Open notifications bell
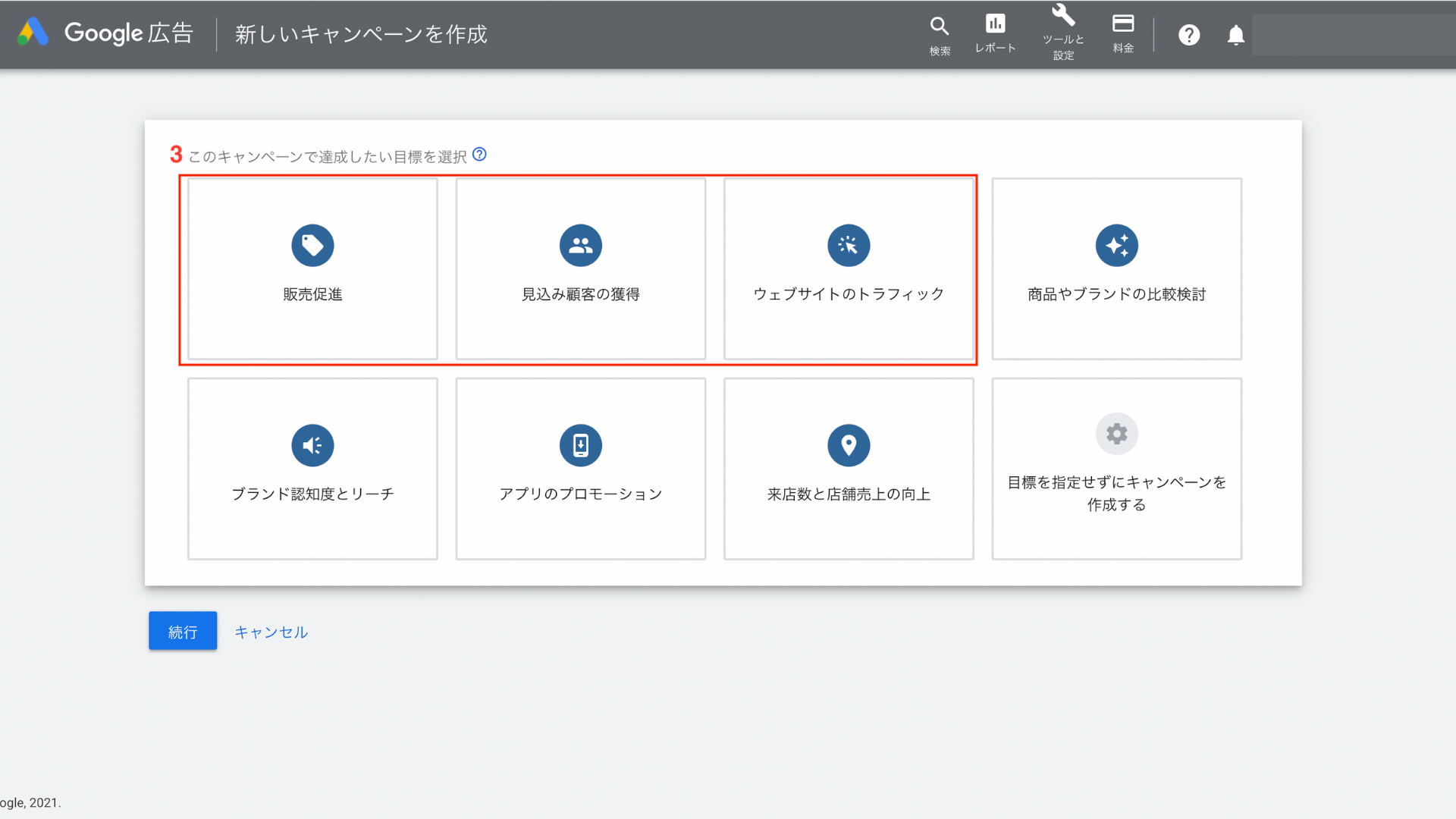Image resolution: width=1456 pixels, height=819 pixels. click(x=1236, y=35)
